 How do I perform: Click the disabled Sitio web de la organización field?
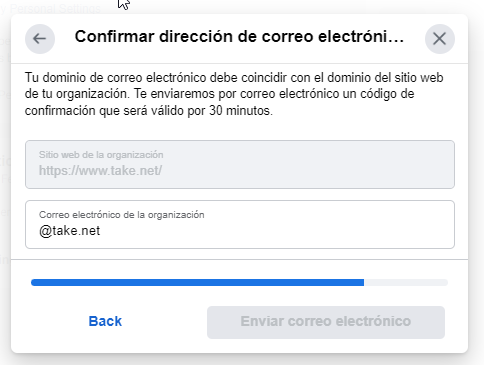(x=240, y=164)
